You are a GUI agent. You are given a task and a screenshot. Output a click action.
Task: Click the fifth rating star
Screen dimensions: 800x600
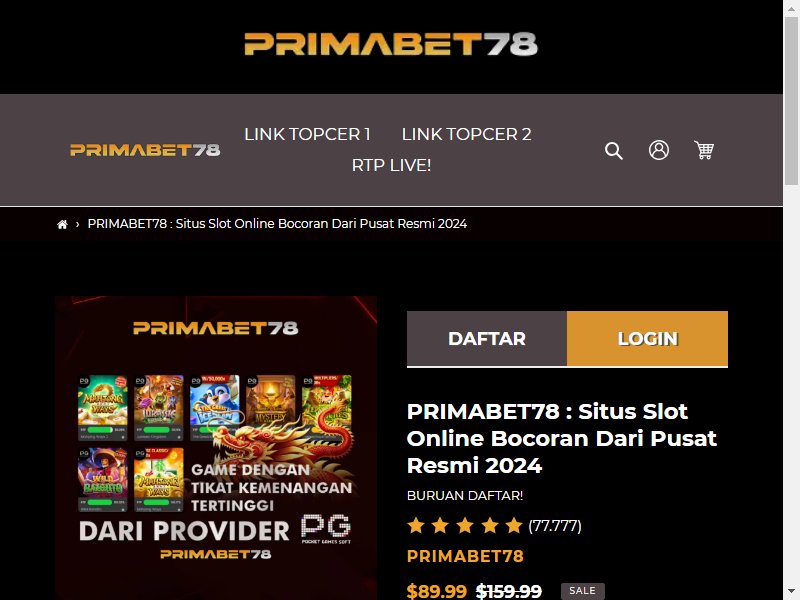pyautogui.click(x=514, y=525)
